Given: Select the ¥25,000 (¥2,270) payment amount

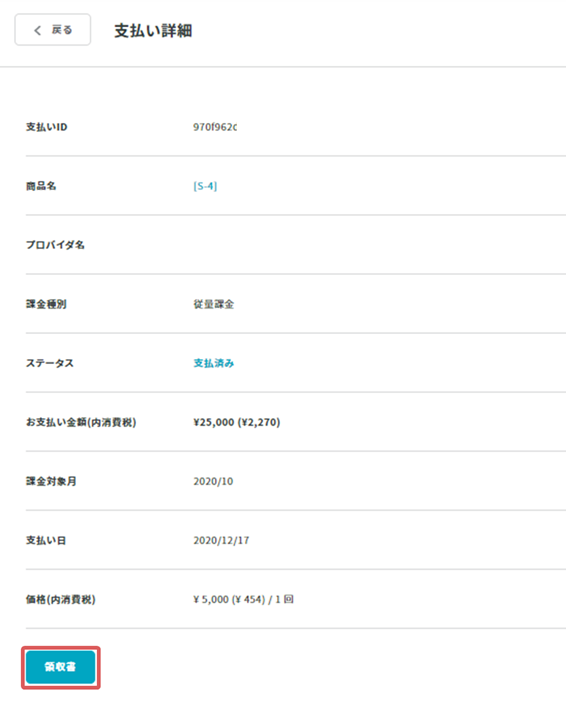Looking at the screenshot, I should coord(236,422).
